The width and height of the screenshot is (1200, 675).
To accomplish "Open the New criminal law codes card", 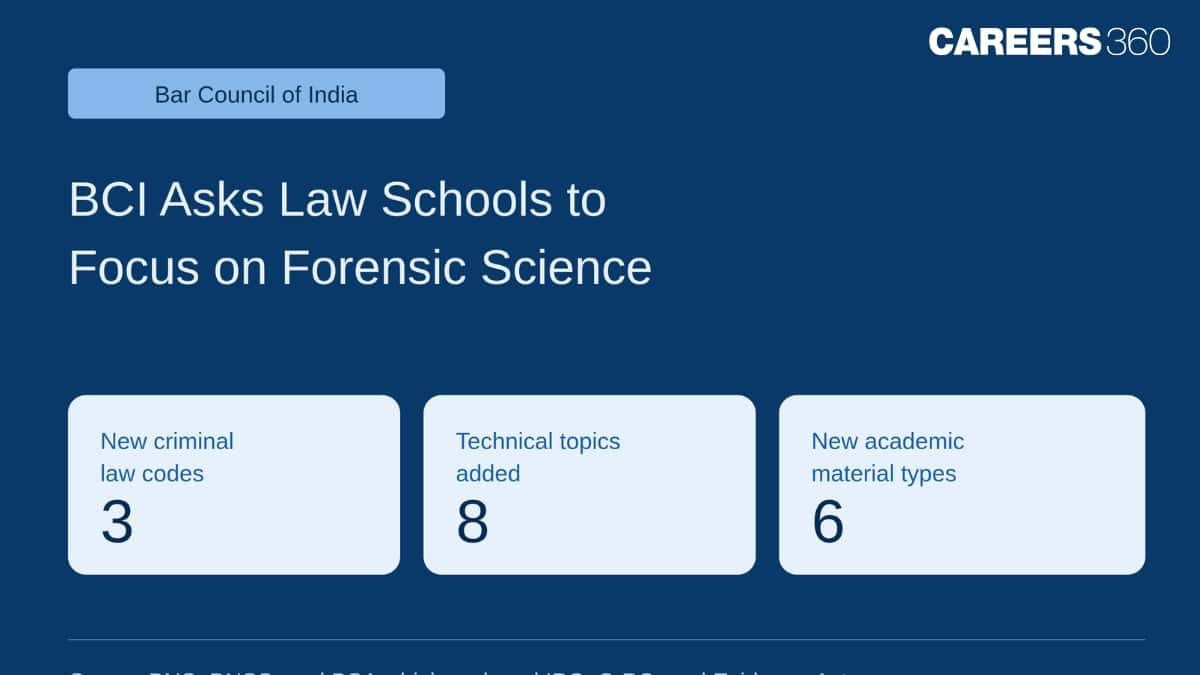I will [x=234, y=485].
